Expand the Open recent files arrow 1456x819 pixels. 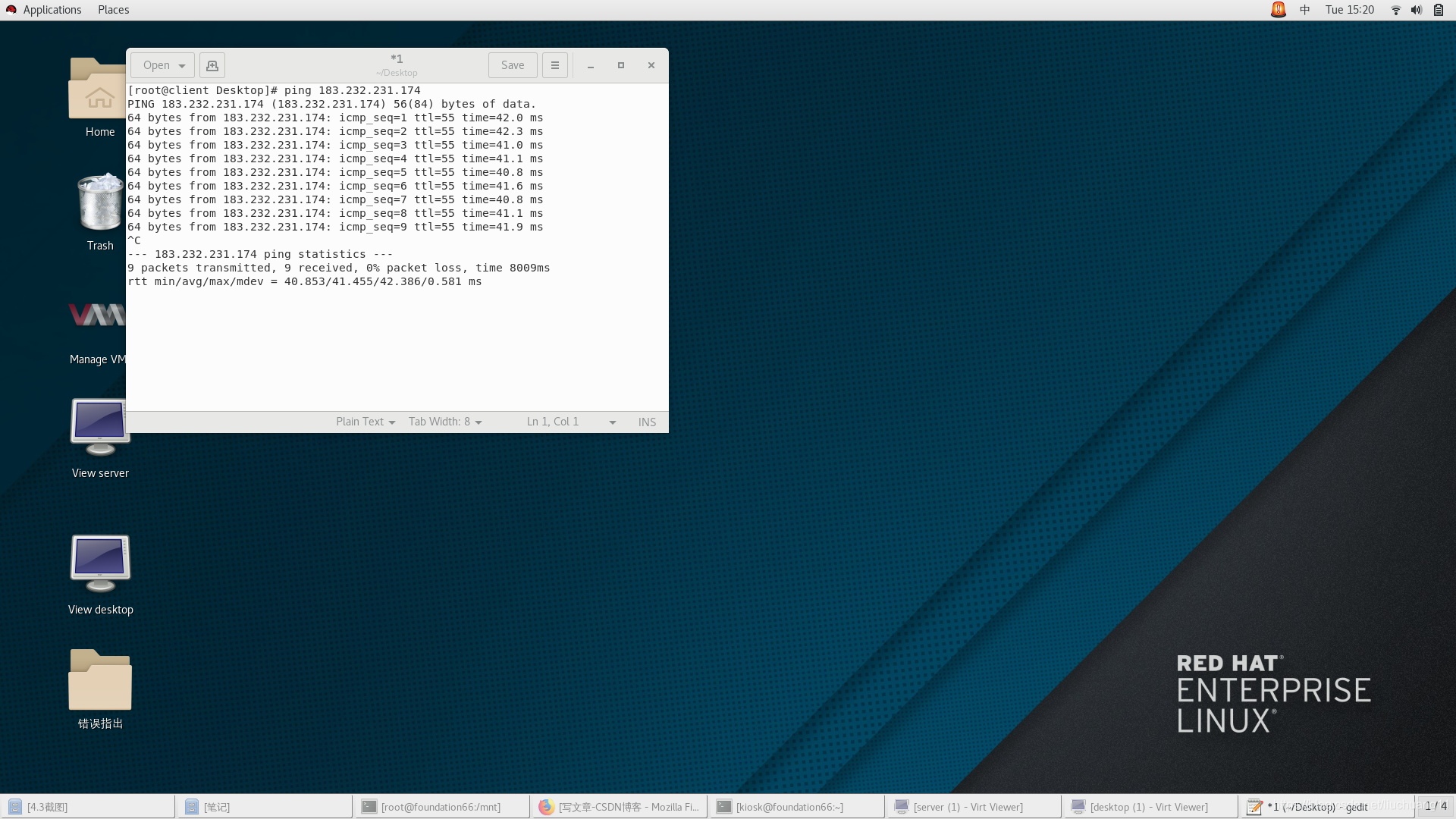coord(183,66)
